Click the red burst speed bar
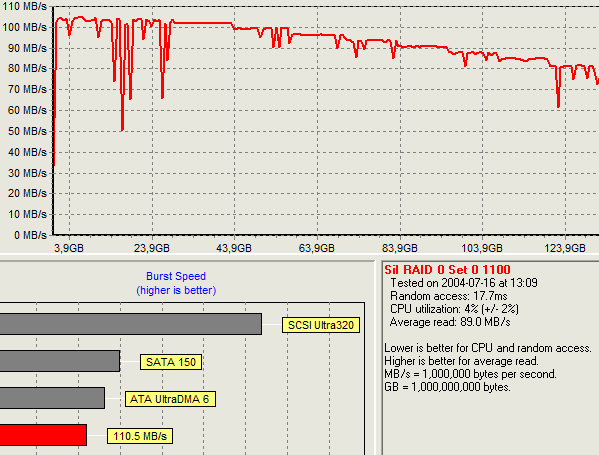Viewport: 599px width, 455px height. pyautogui.click(x=43, y=435)
